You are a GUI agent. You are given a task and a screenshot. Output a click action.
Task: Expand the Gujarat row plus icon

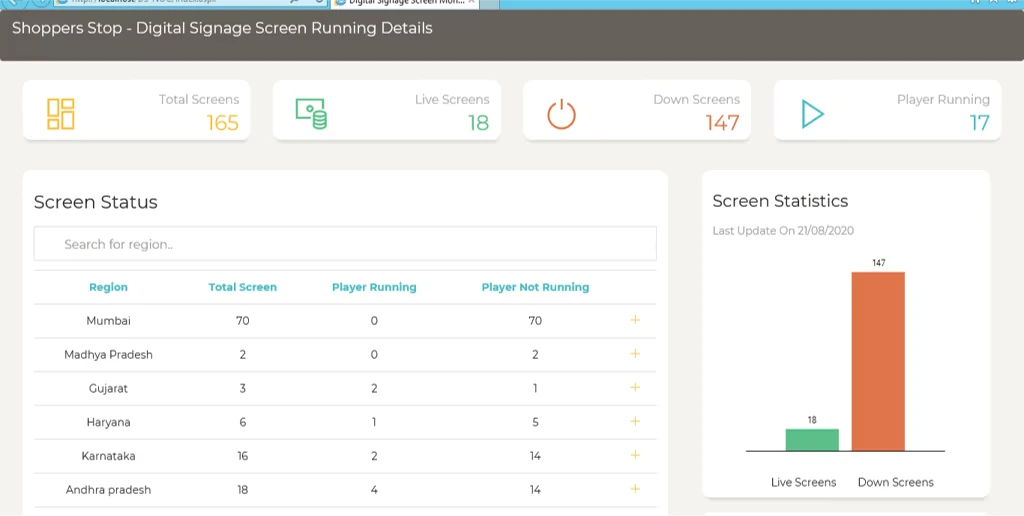click(x=635, y=388)
